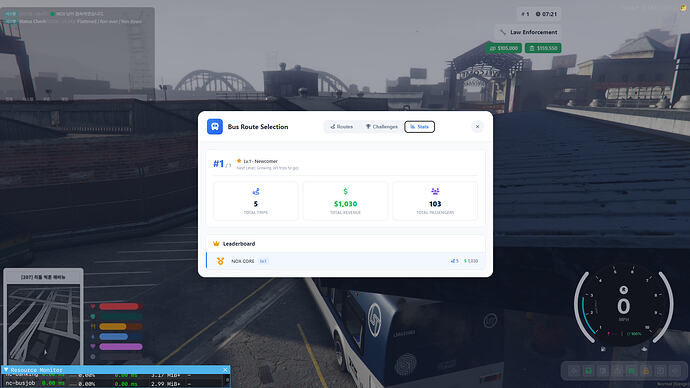Click the '# 1' player ID indicator

pyautogui.click(x=525, y=14)
